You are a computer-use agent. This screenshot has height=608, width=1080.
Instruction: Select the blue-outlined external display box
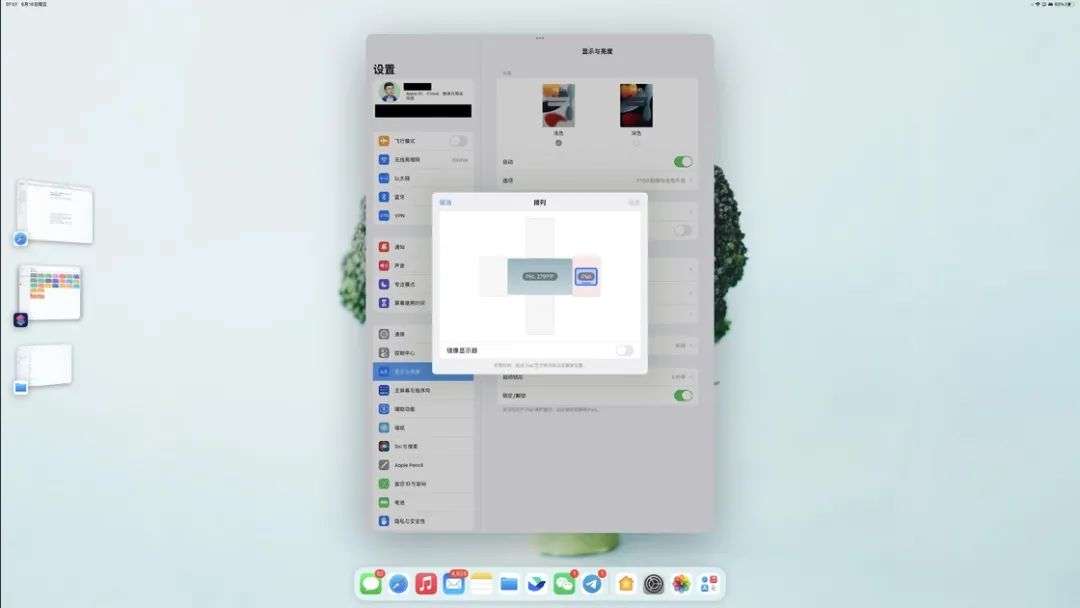click(x=586, y=276)
